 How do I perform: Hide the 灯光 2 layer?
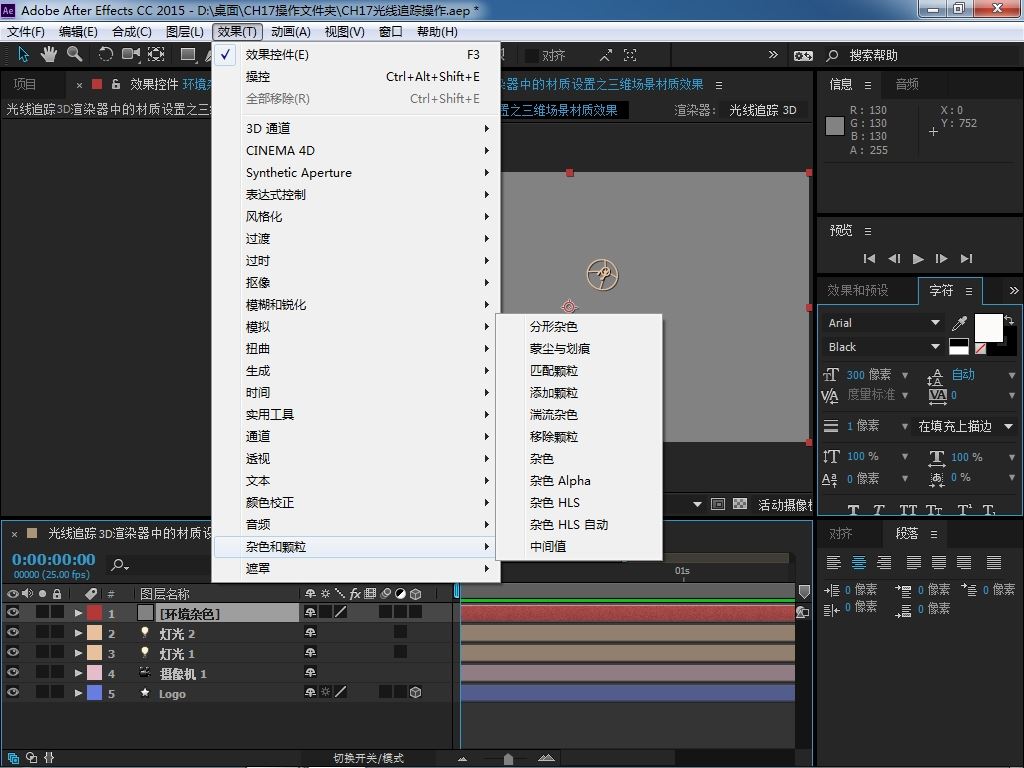tap(12, 632)
